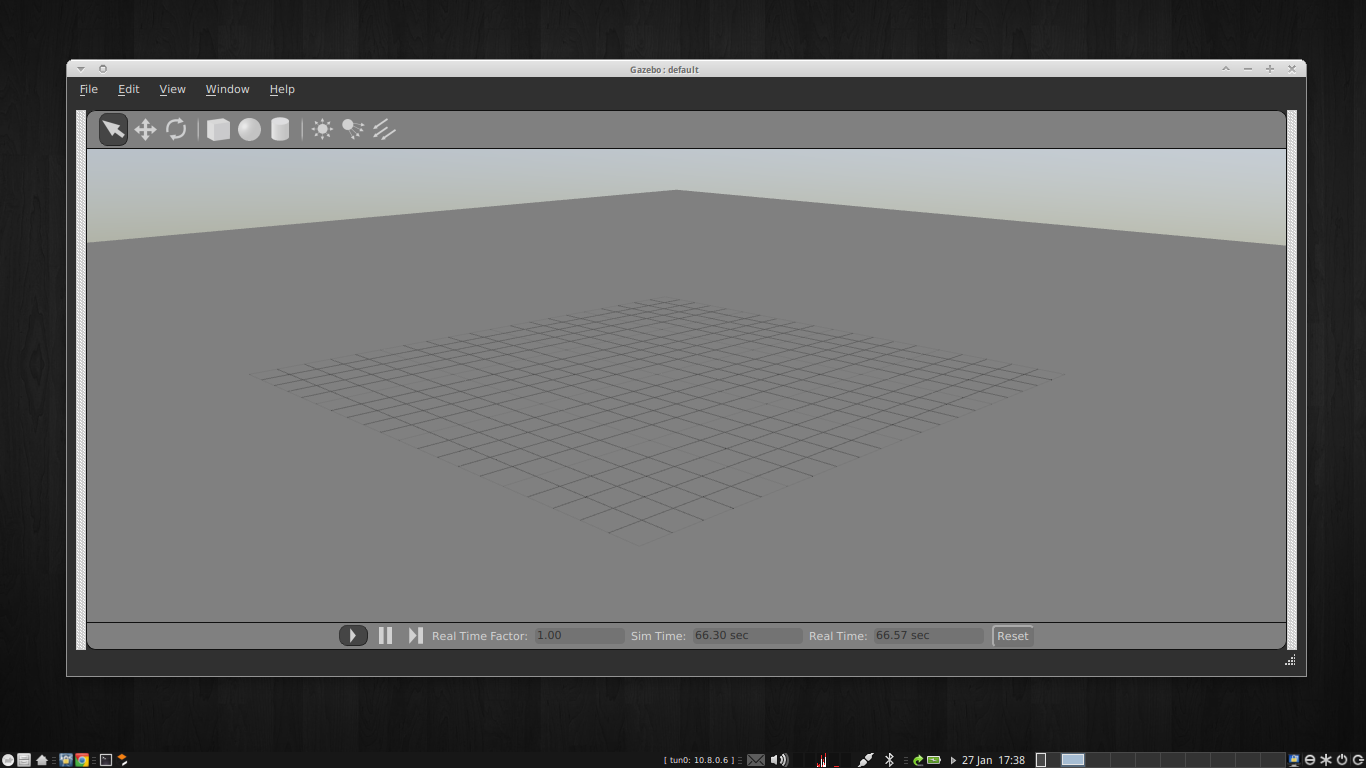Screen dimensions: 1366x768
Task: Click the Real Time Factor field
Action: tap(580, 635)
